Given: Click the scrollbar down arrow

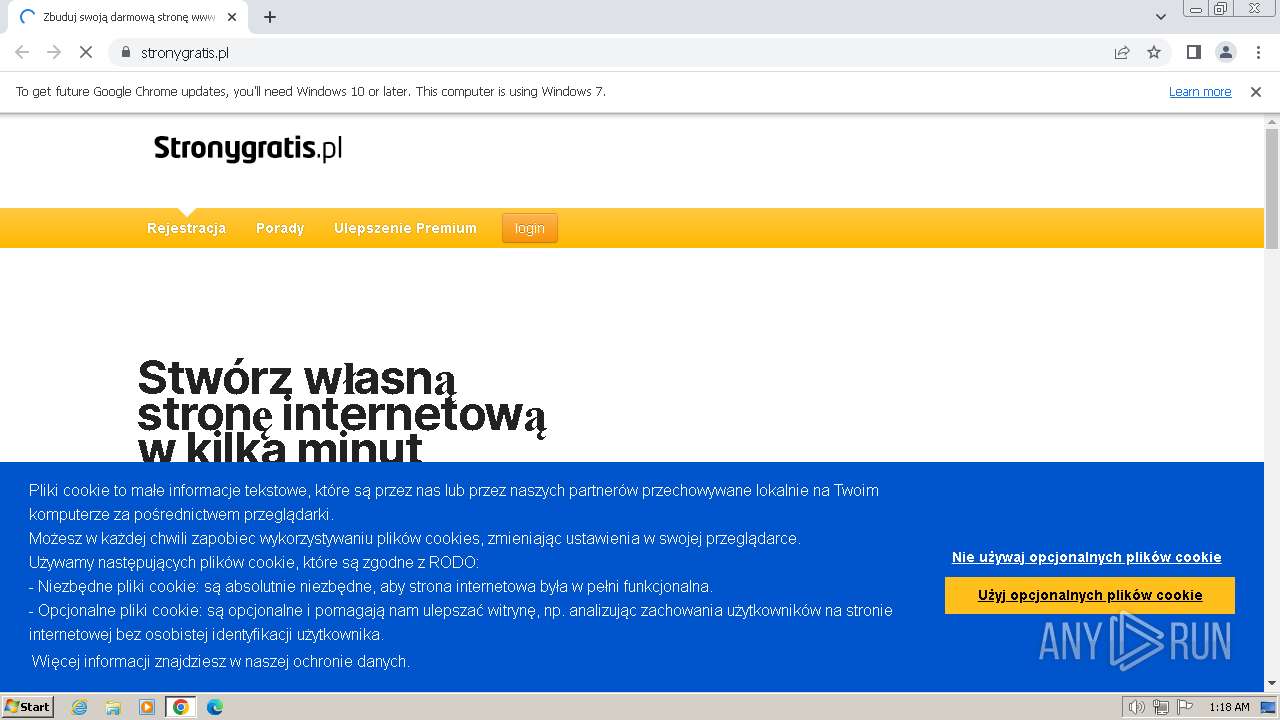Looking at the screenshot, I should pos(1272,683).
